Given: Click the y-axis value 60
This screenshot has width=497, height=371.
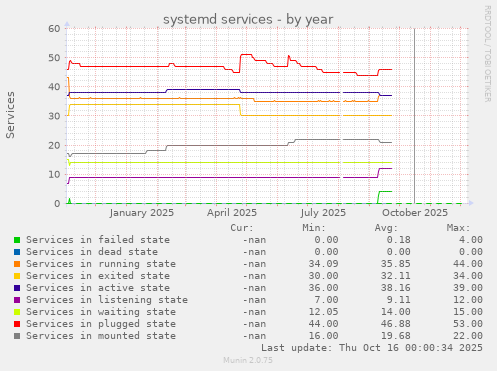Looking at the screenshot, I should click(x=54, y=28).
